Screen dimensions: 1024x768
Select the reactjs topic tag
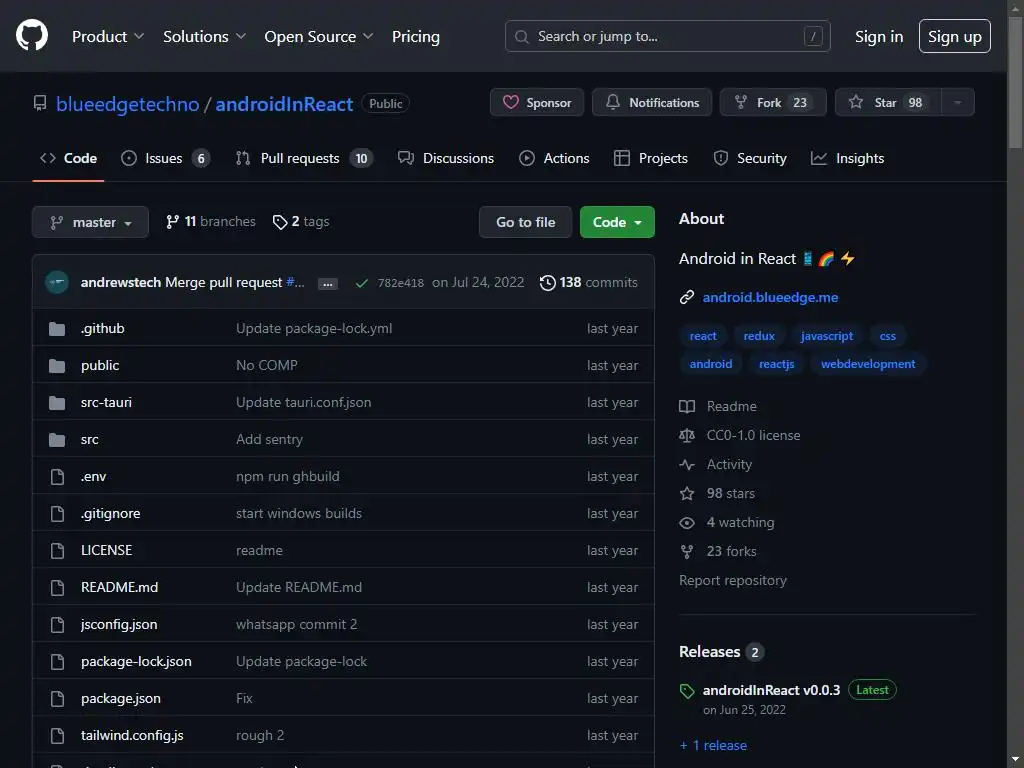click(776, 364)
